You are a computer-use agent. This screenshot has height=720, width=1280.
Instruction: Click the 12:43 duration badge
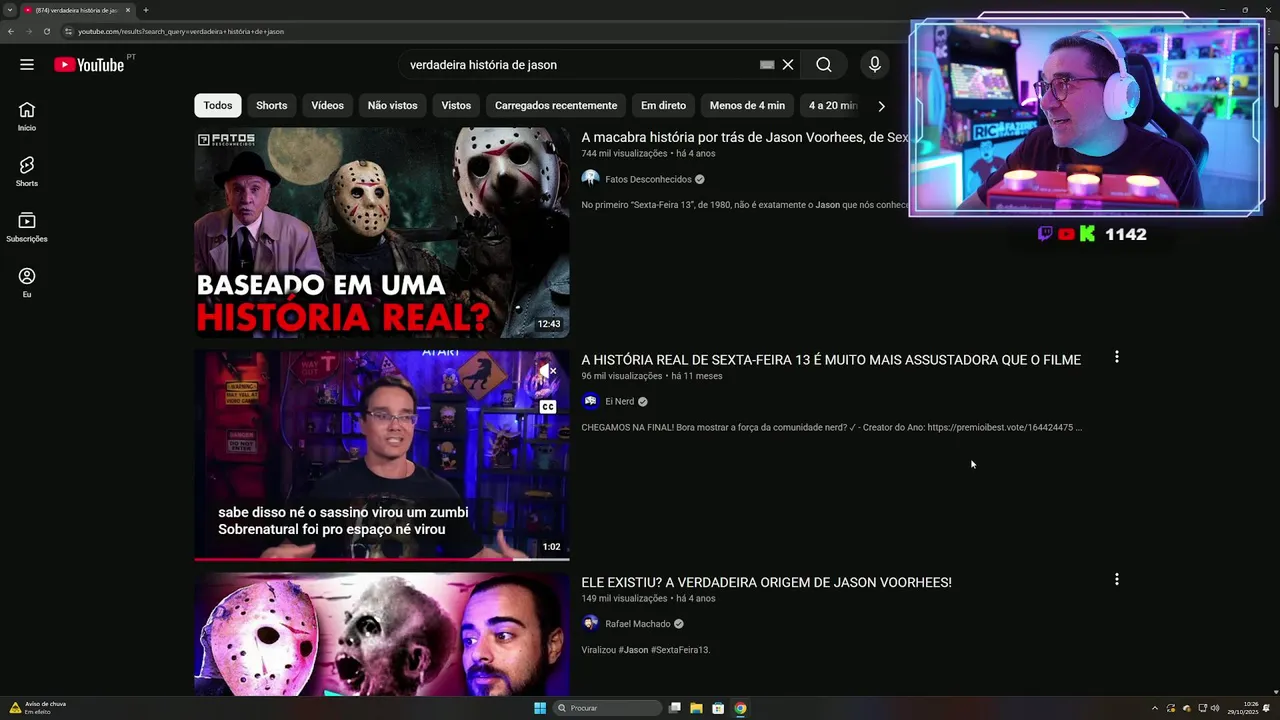549,324
